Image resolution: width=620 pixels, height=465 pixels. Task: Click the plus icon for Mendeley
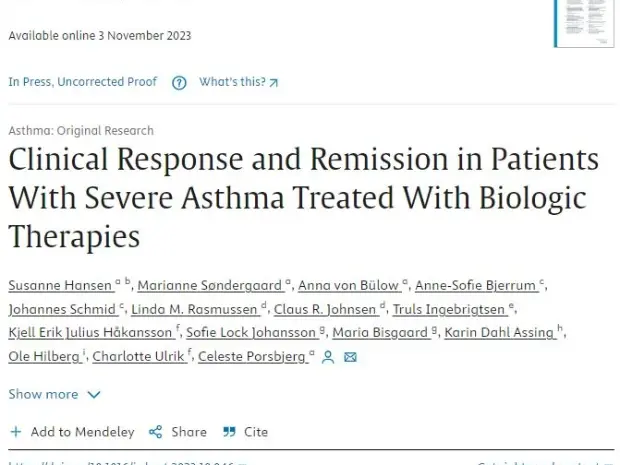[x=15, y=432]
